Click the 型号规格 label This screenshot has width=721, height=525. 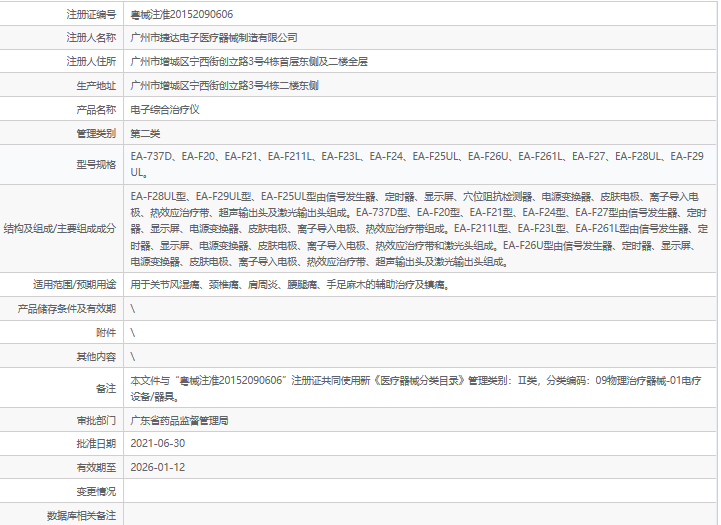point(96,165)
